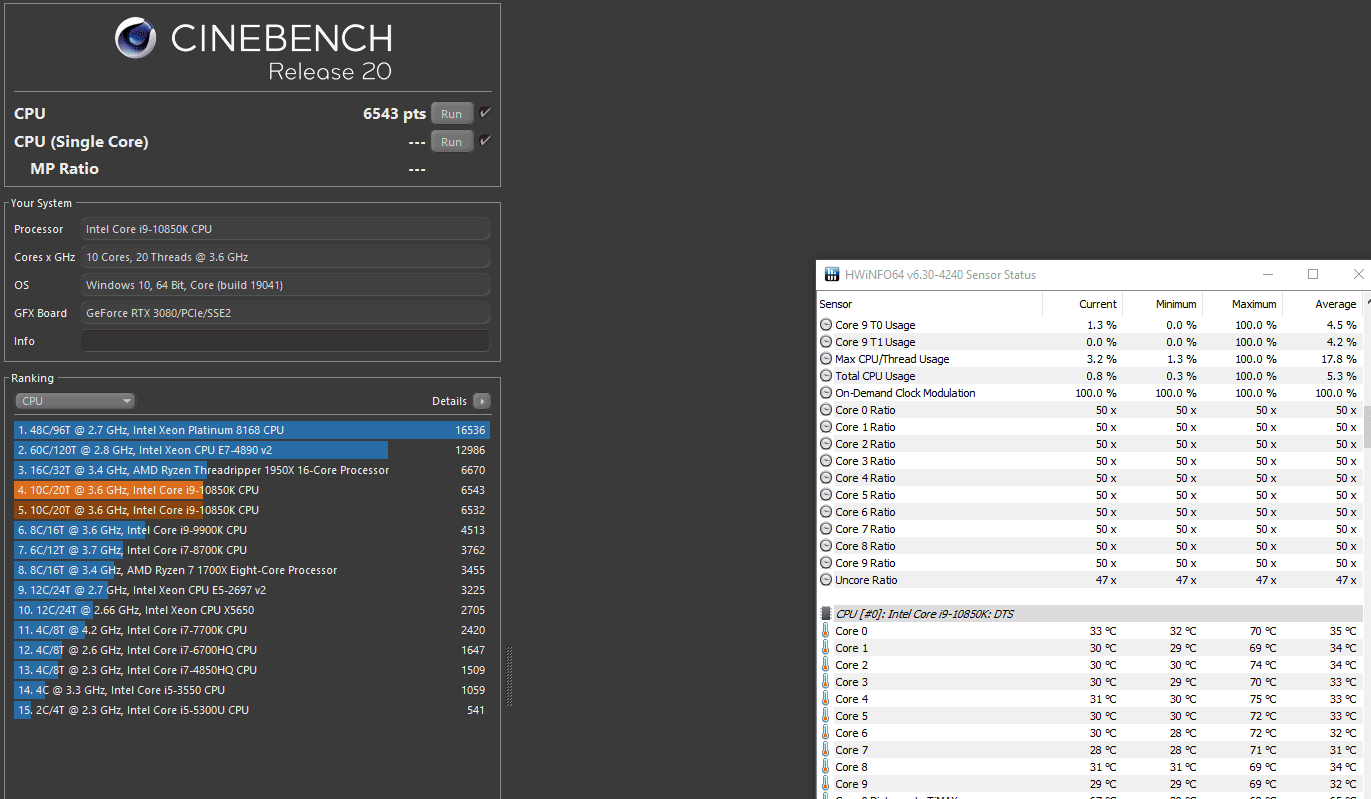
Task: Select the Xeon CPU E7-4890 v2 ranking row
Action: (x=252, y=450)
